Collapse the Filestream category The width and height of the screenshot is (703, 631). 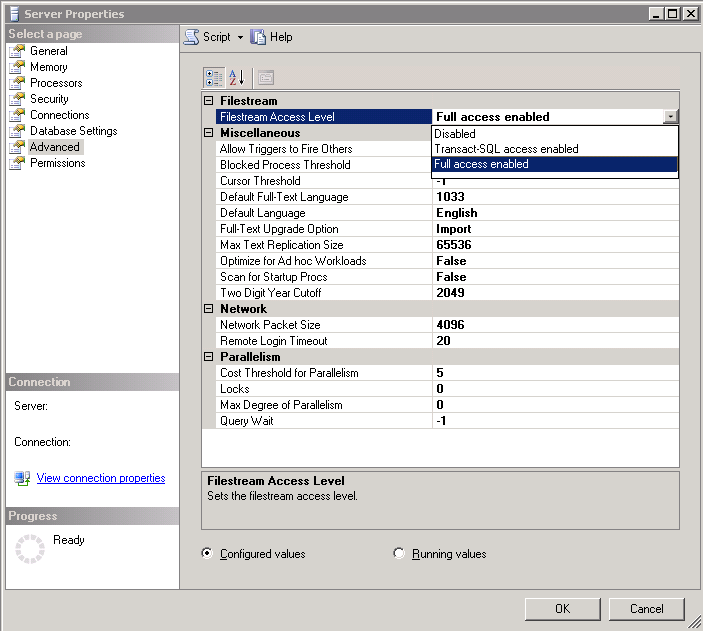pyautogui.click(x=208, y=100)
